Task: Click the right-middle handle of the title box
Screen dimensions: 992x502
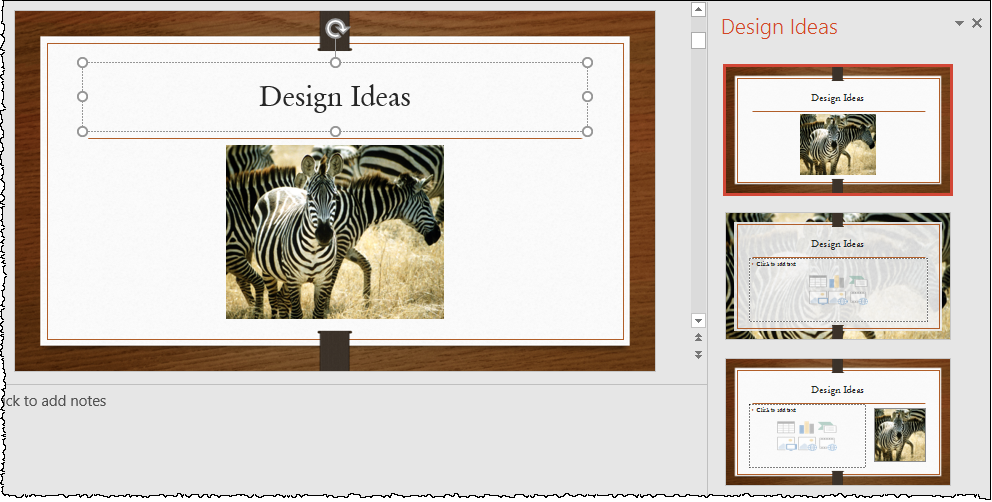Action: pyautogui.click(x=587, y=96)
